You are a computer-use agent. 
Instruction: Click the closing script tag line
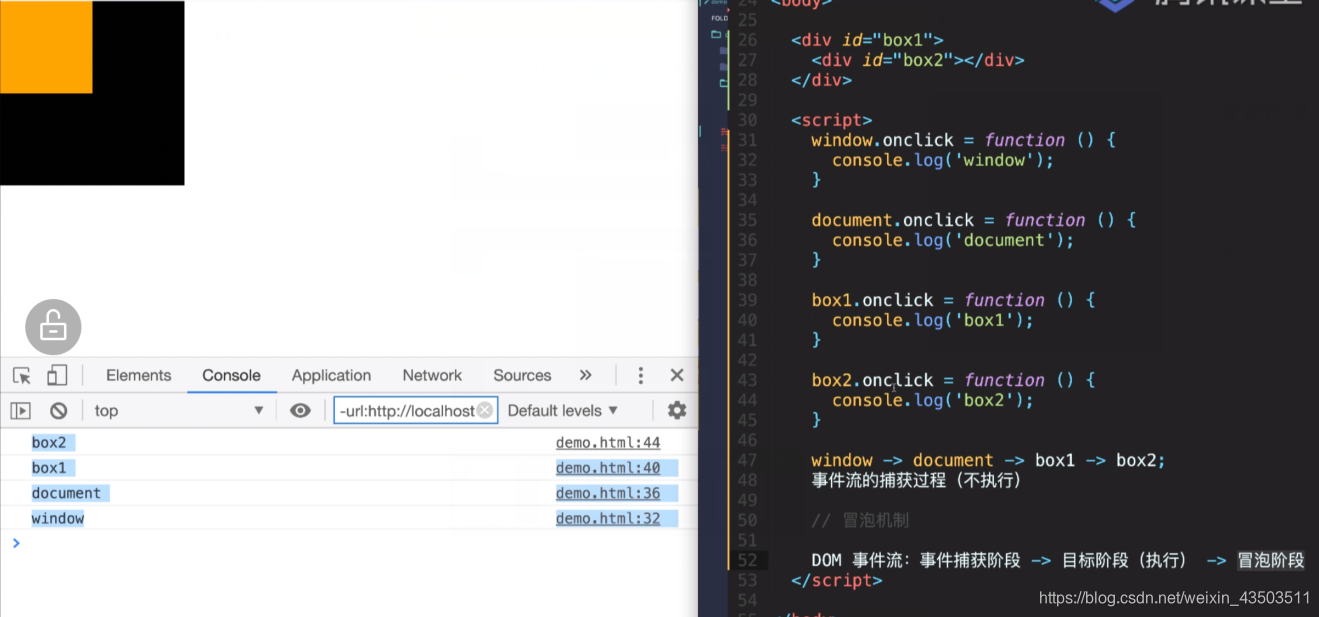point(836,580)
